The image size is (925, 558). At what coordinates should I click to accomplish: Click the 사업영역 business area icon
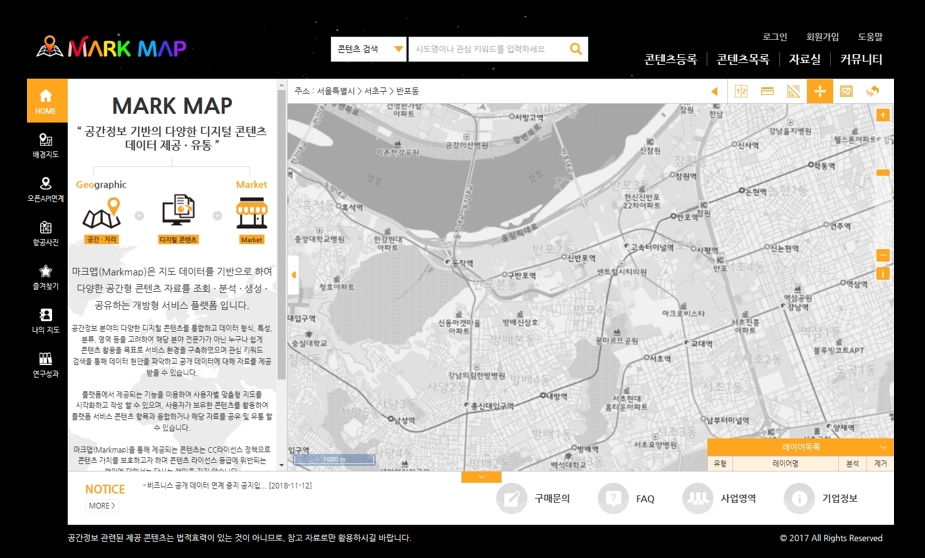pos(697,499)
